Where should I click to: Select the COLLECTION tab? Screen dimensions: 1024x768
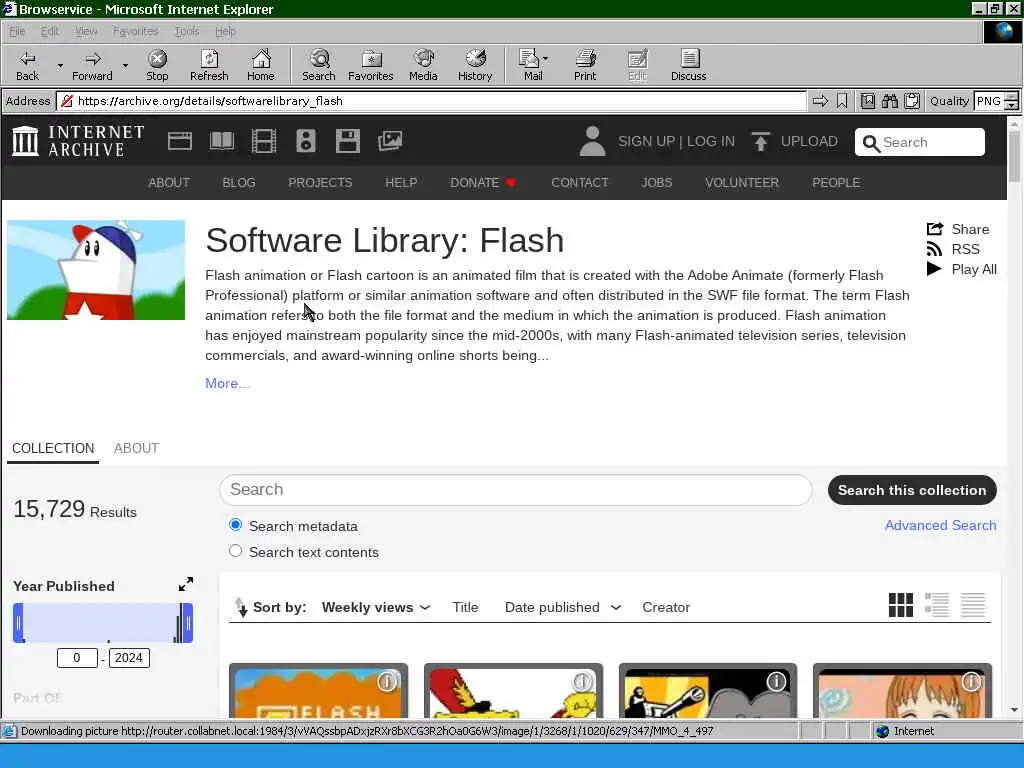coord(53,448)
